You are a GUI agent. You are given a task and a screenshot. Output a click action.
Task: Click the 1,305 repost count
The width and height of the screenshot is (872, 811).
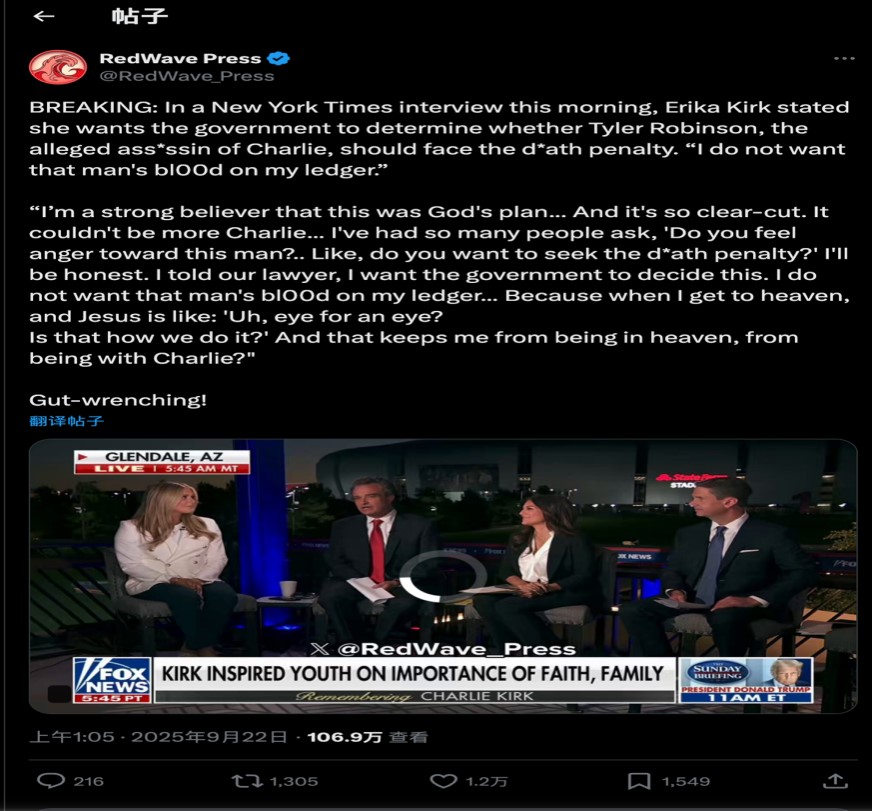click(x=294, y=782)
